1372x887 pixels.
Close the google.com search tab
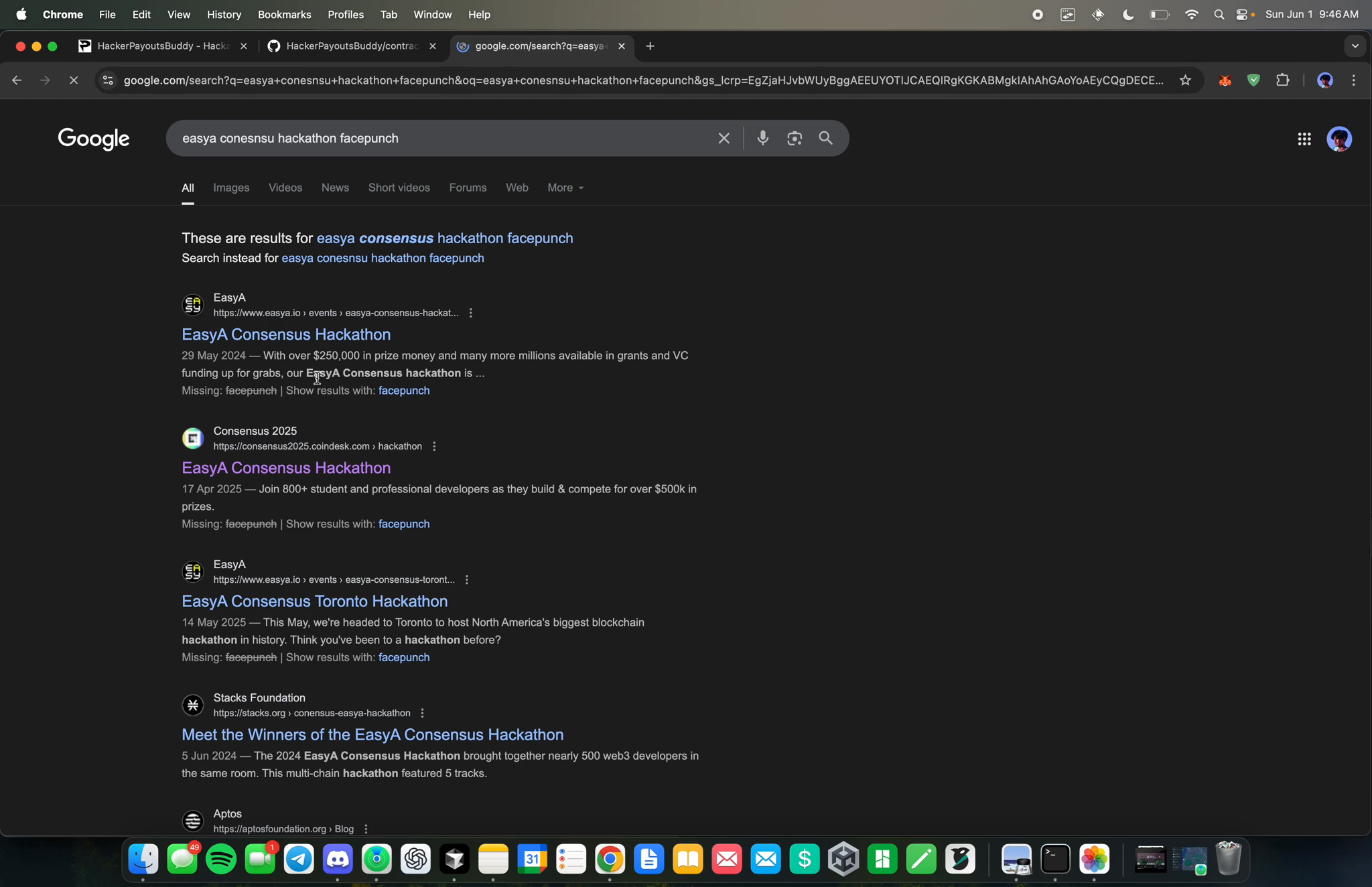pos(621,46)
